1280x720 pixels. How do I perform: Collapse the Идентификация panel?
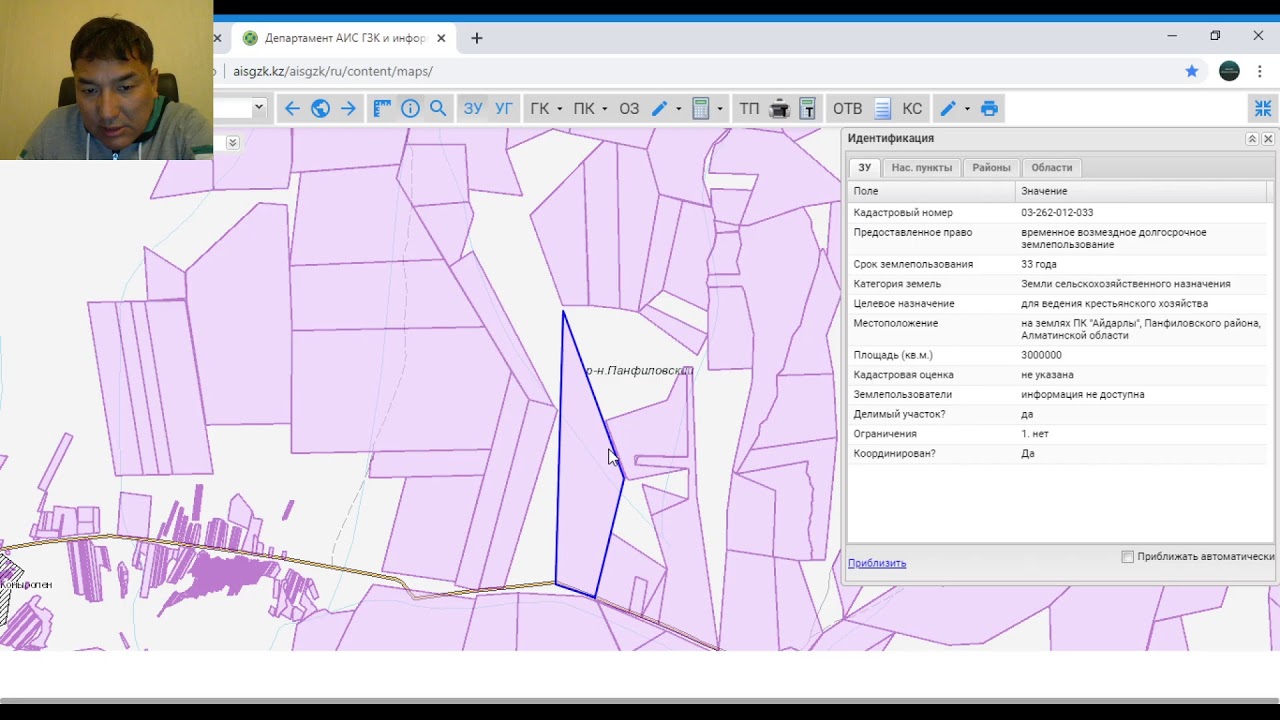tap(1252, 139)
